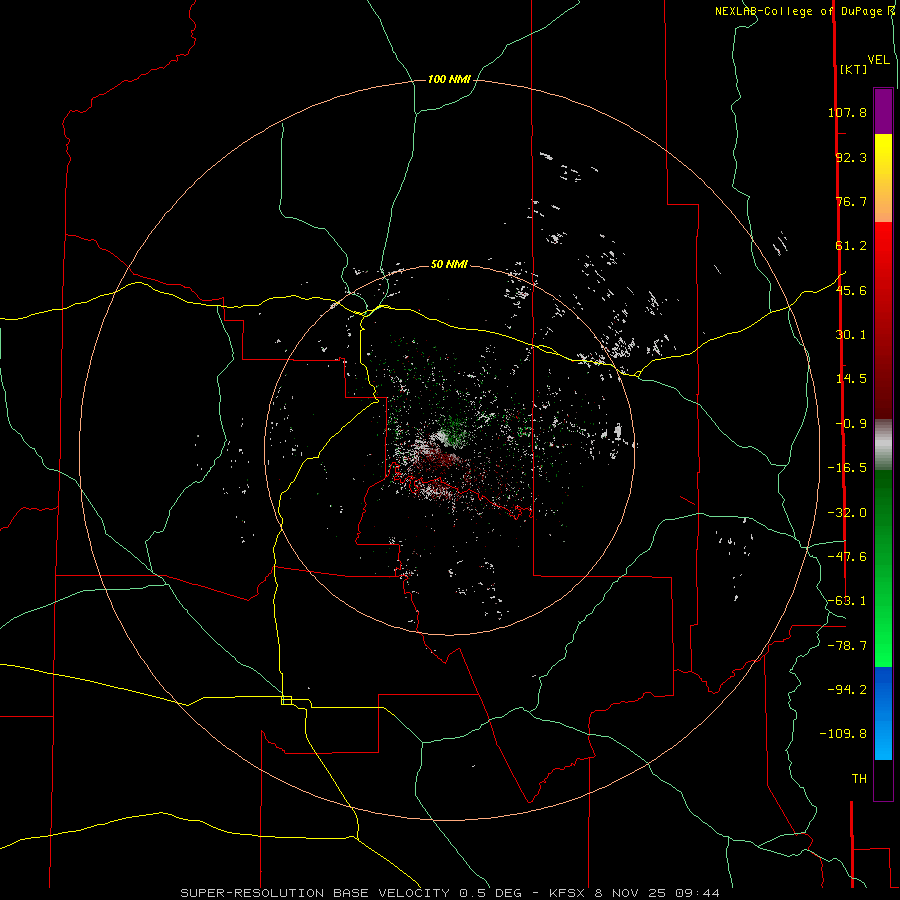Viewport: 900px width, 900px height.
Task: Click the -16.5 value on velocity scale
Action: (x=847, y=468)
